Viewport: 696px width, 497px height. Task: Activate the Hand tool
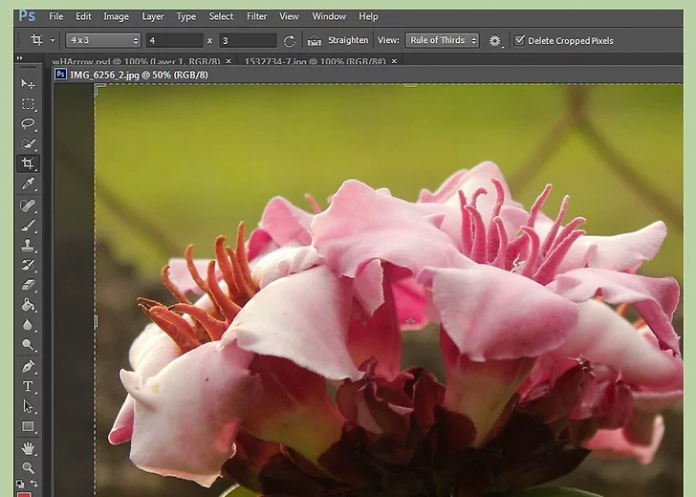pyautogui.click(x=28, y=447)
